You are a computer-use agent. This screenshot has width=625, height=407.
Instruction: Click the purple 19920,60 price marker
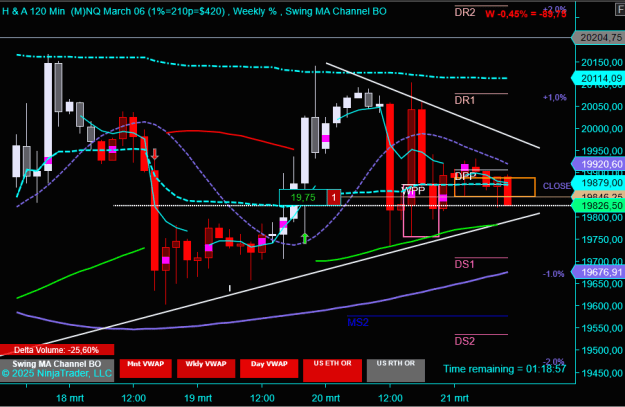click(x=598, y=164)
